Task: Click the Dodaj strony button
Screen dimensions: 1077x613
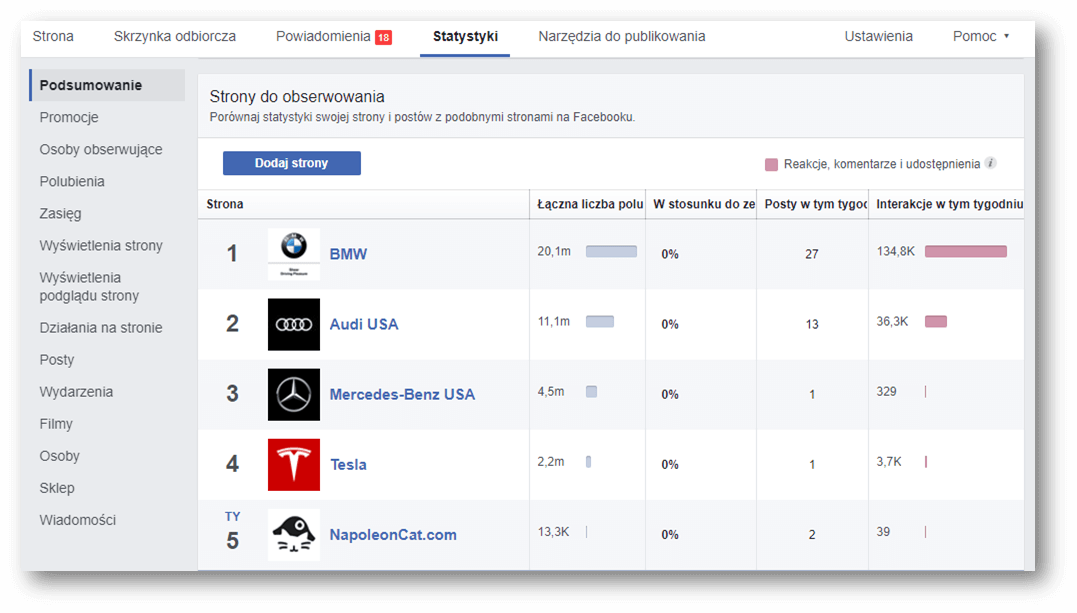Action: pyautogui.click(x=291, y=163)
